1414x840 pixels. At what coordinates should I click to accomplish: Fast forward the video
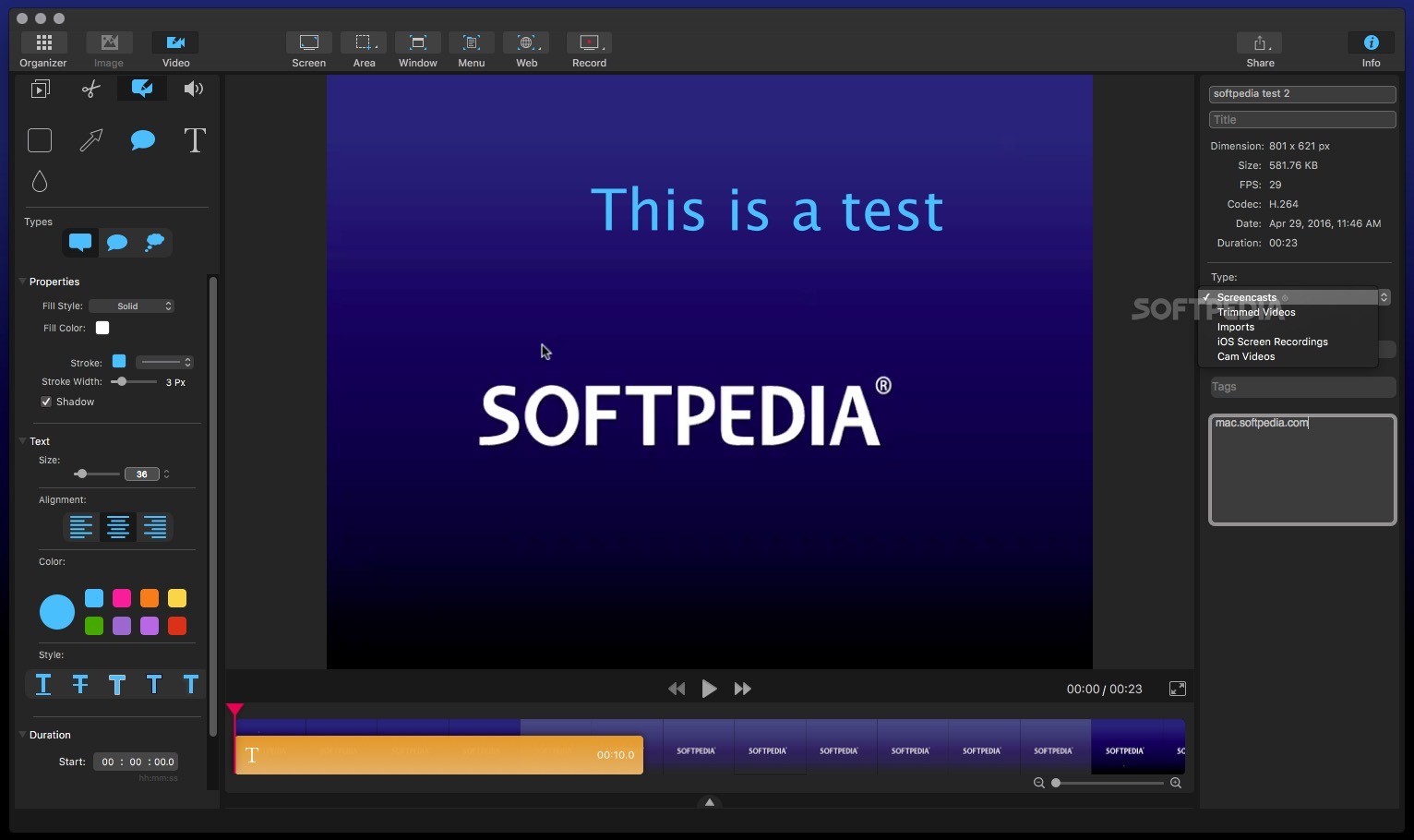point(742,689)
